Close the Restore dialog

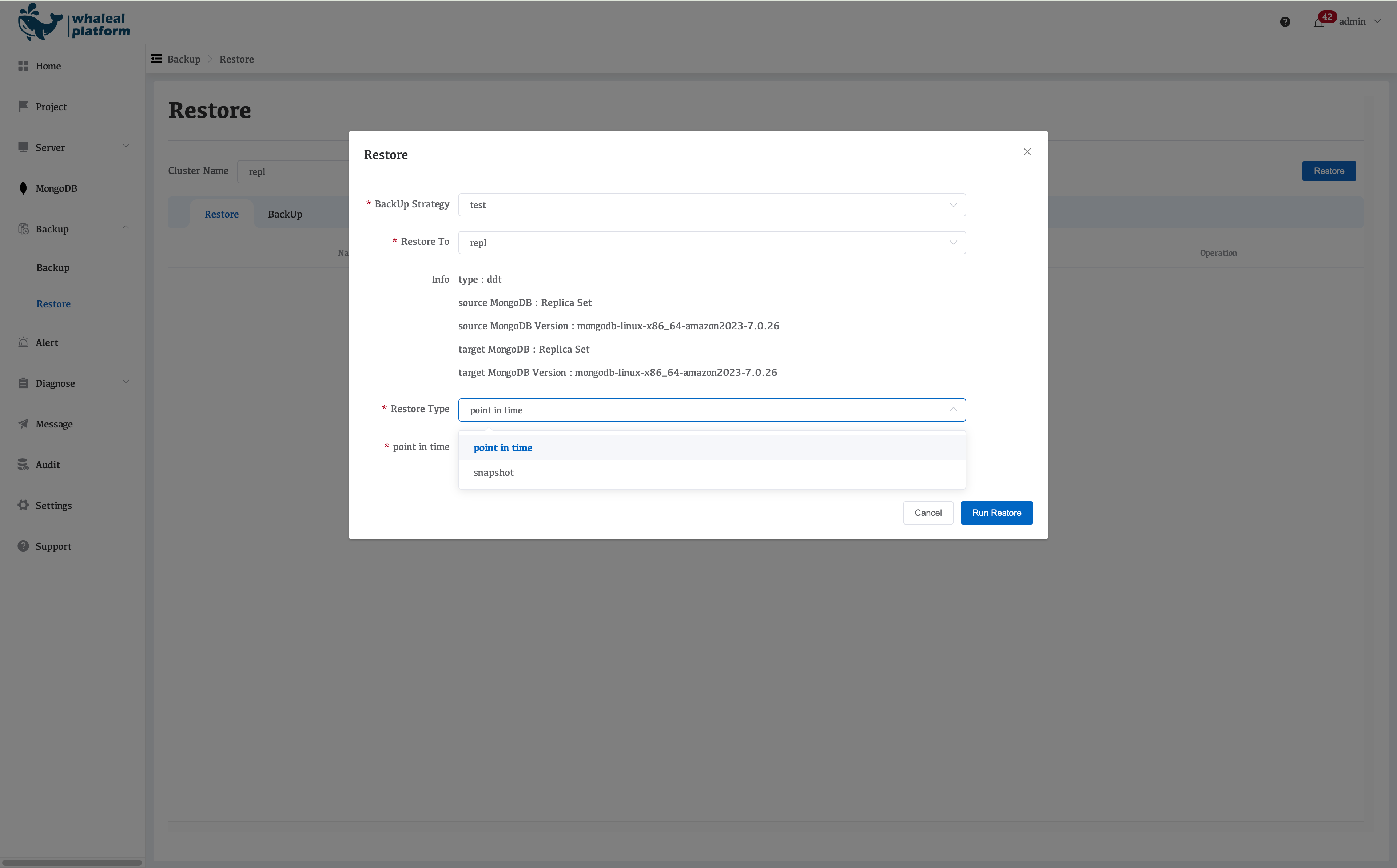[x=1027, y=152]
